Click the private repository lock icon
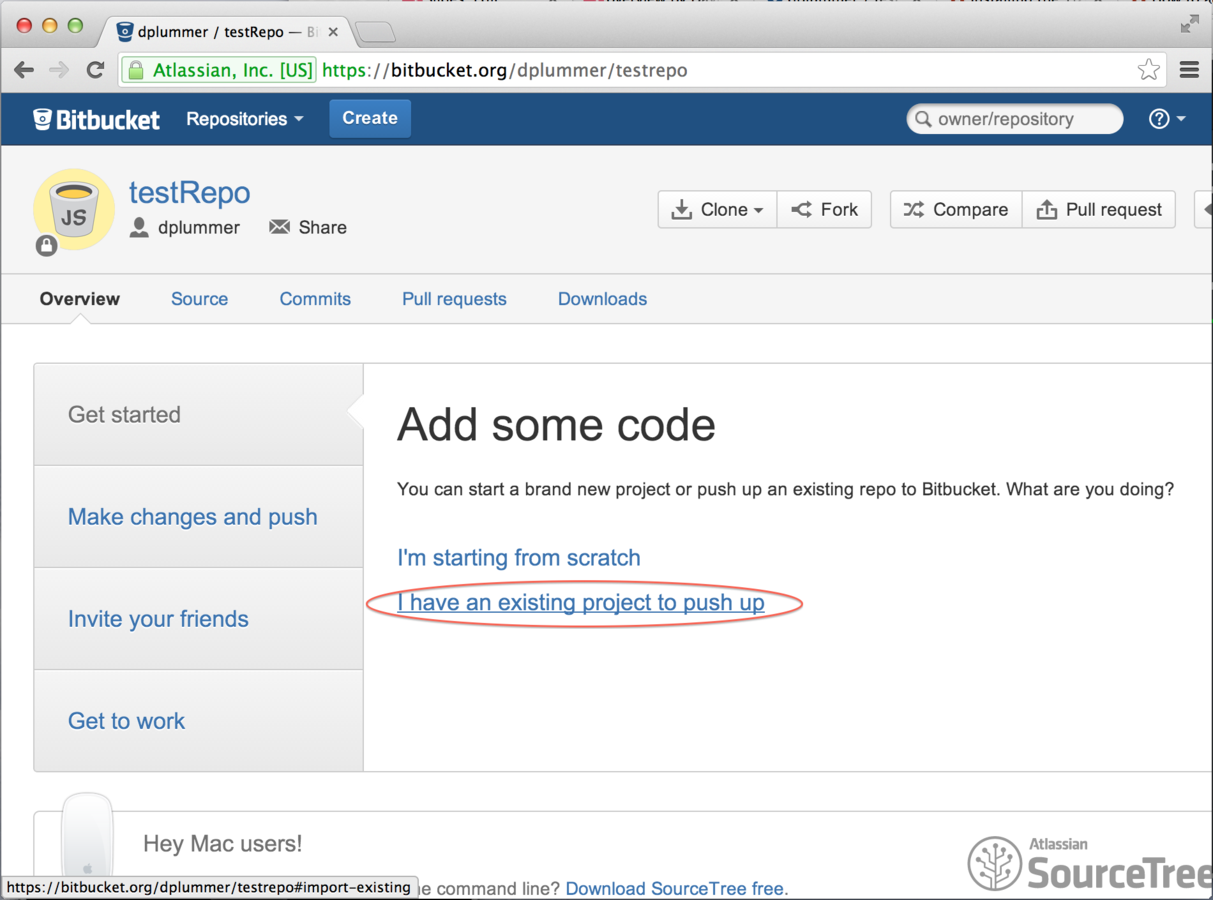The height and width of the screenshot is (900, 1213). point(46,245)
